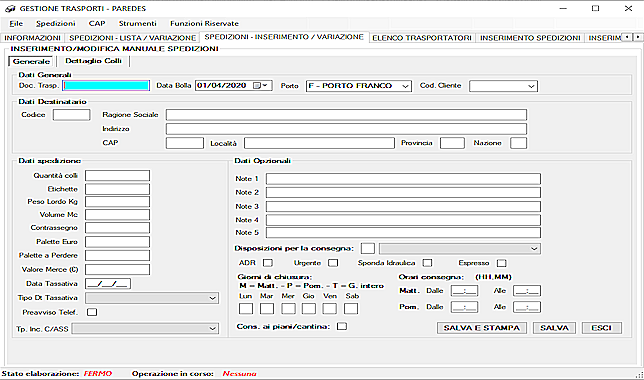
Task: Click the Matt. Dalle time field
Action: pos(464,291)
